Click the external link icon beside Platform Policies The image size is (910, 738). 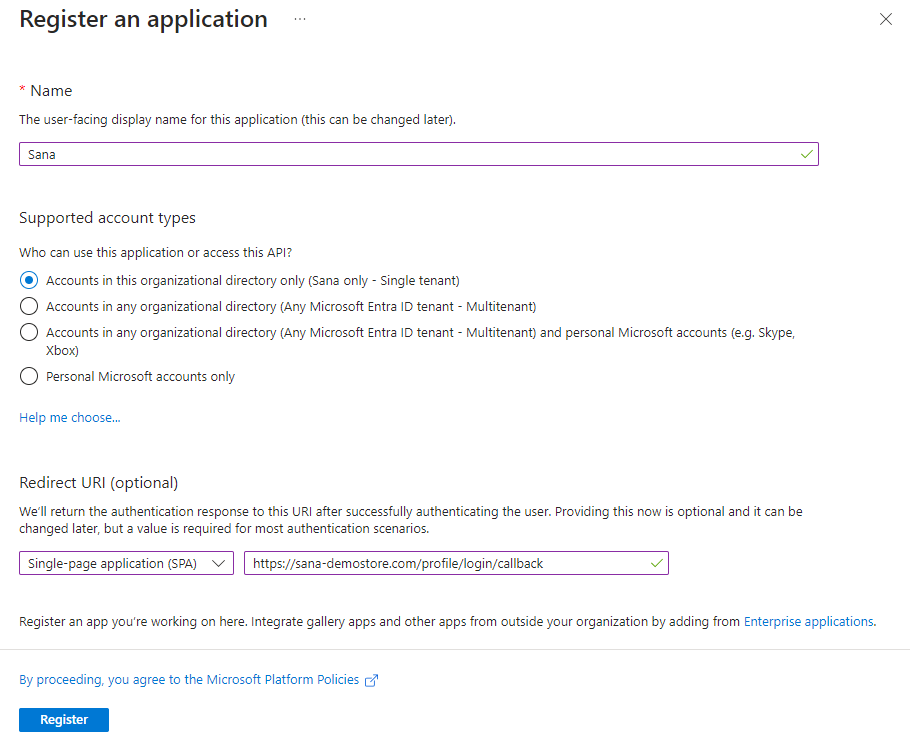(x=372, y=680)
